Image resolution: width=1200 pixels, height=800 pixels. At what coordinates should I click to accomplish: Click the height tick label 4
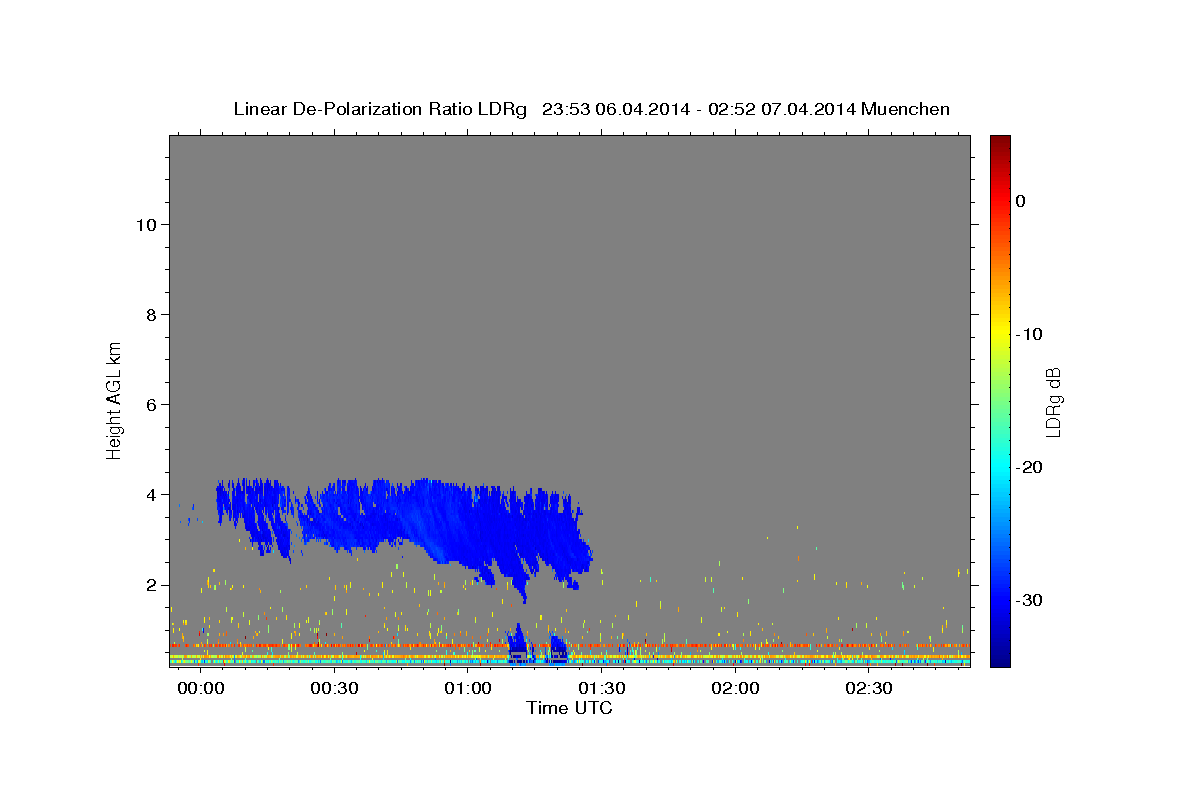[x=153, y=495]
